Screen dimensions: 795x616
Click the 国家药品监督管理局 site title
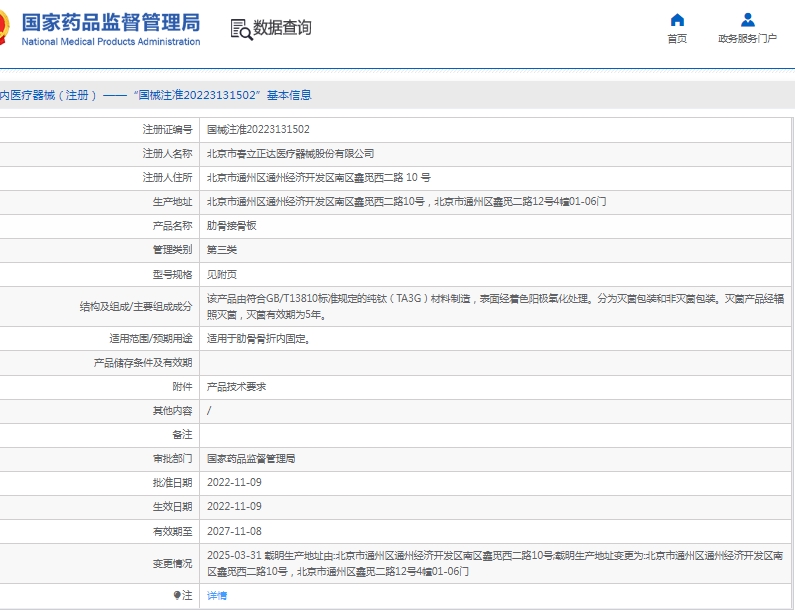111,22
